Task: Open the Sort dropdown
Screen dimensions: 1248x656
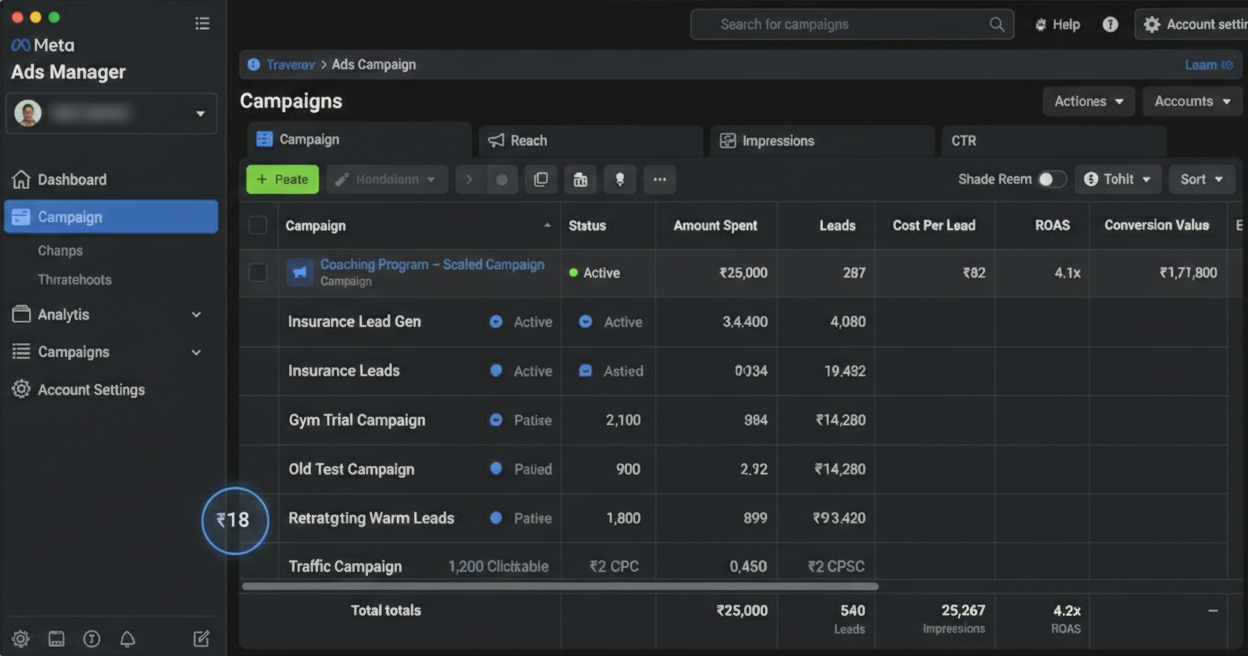Action: [1202, 179]
